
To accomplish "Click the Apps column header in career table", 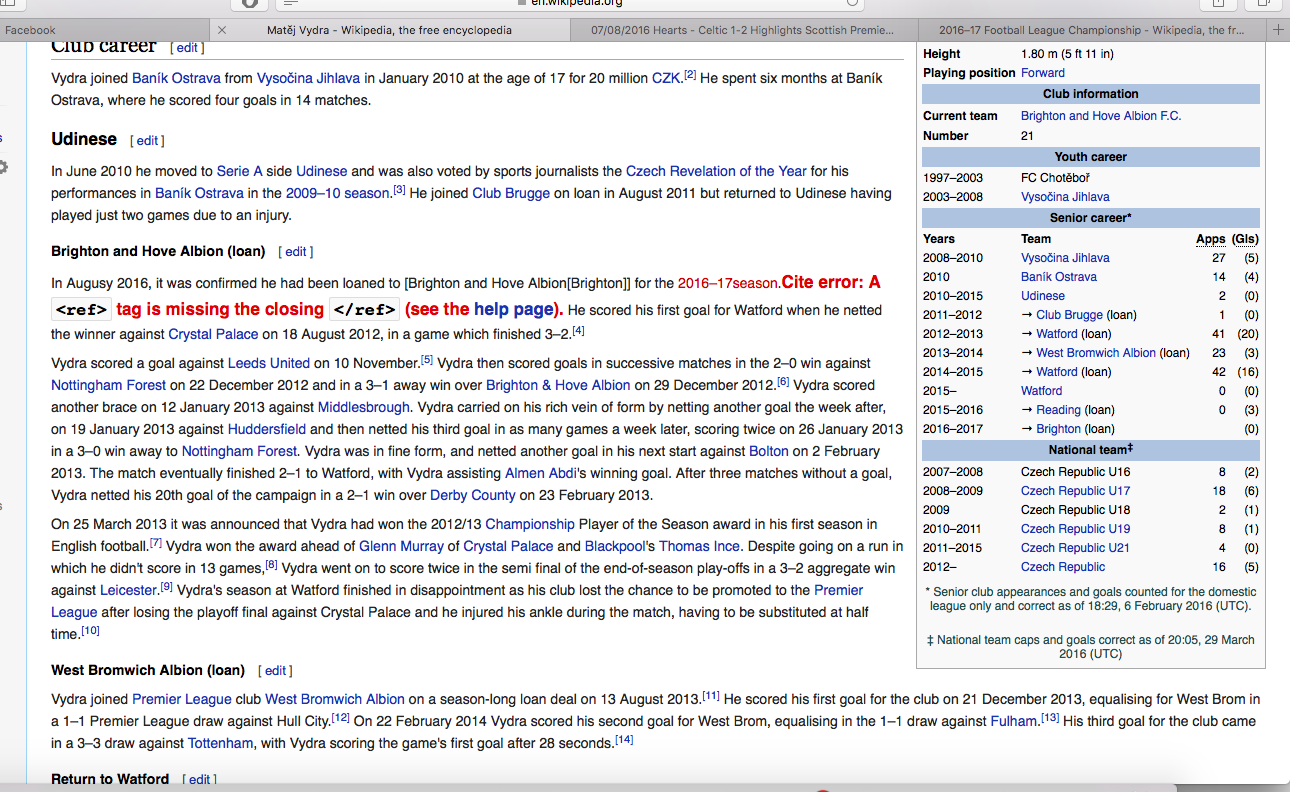I will point(1210,239).
